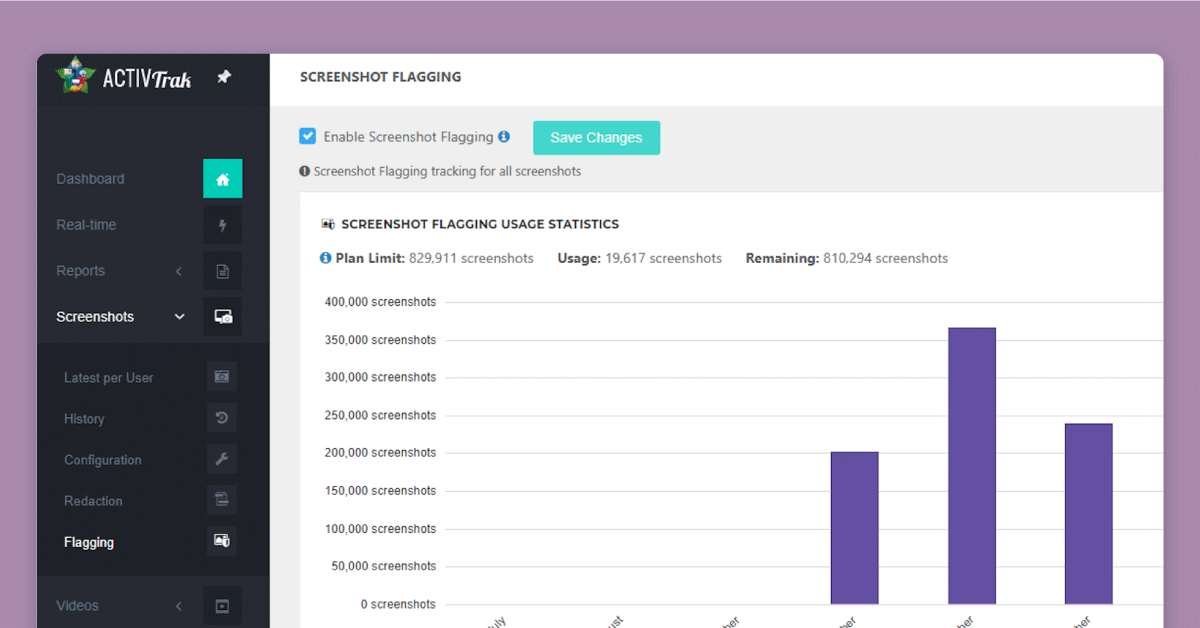
Task: Click the Screenshot Flagging page title
Action: [381, 77]
